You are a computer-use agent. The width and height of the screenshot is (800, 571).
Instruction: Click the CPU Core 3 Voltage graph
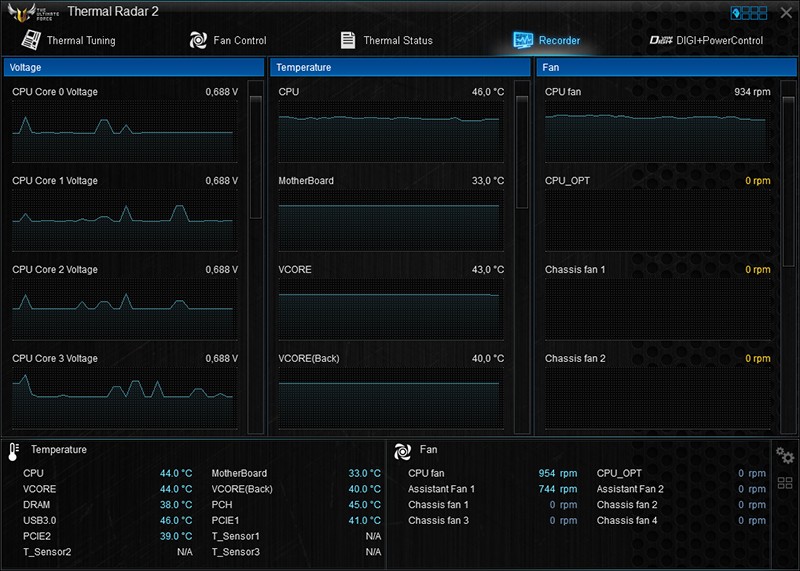124,398
